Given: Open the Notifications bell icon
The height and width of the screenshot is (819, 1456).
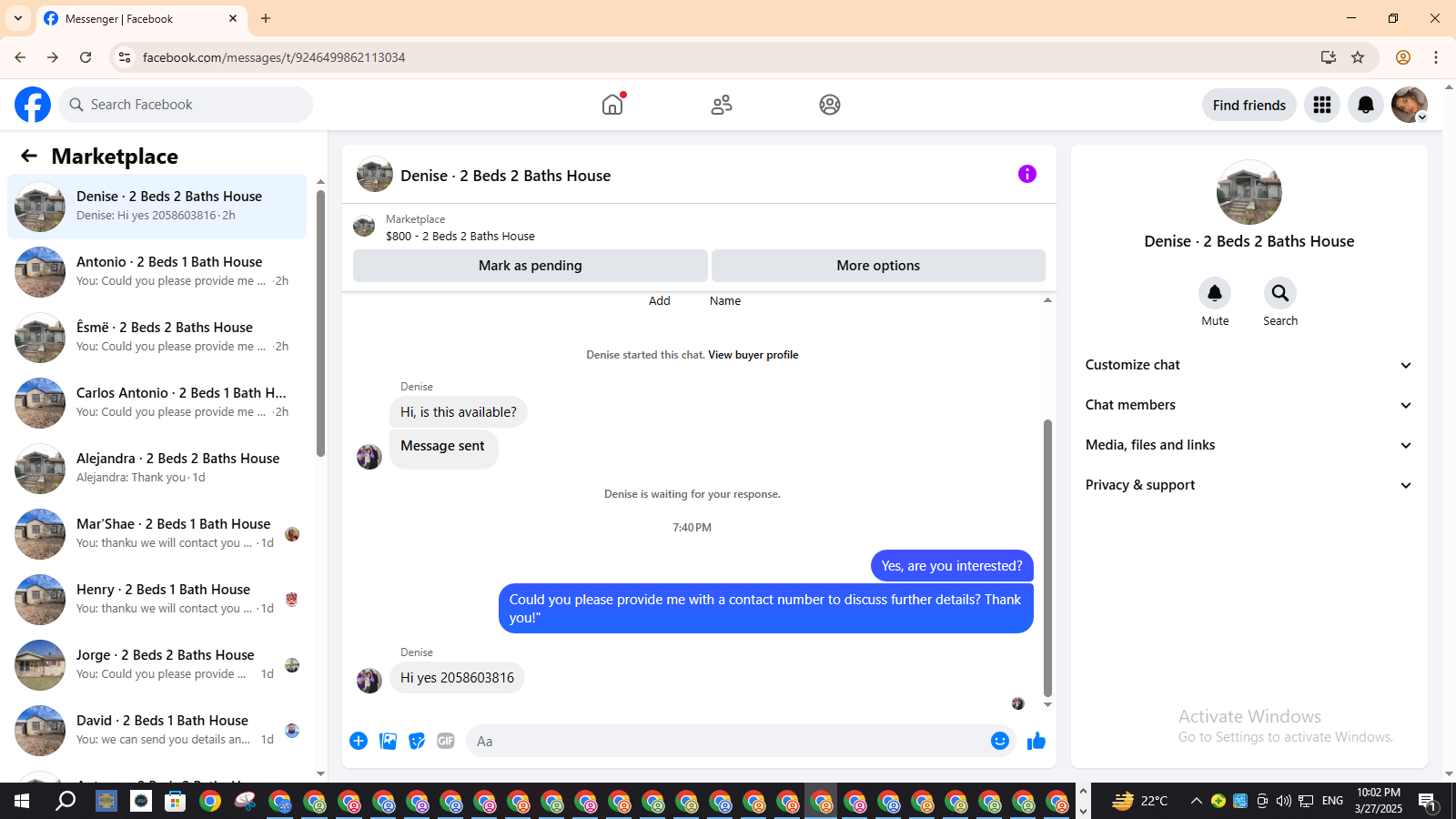Looking at the screenshot, I should 1366,105.
